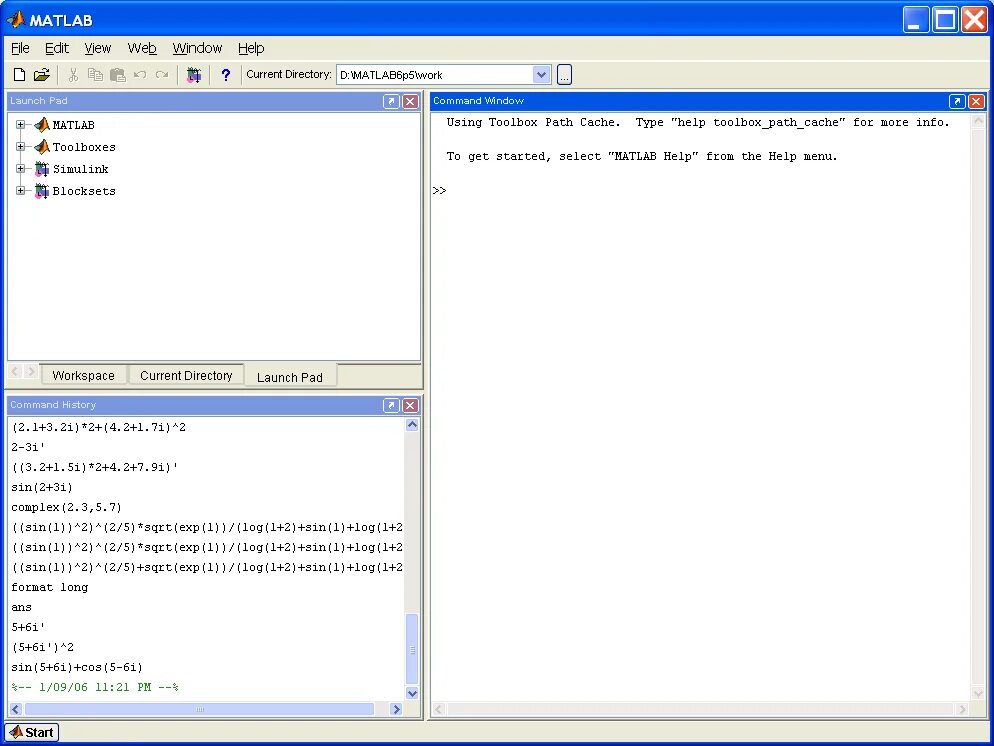Expand the Toolboxes tree node
Image resolution: width=994 pixels, height=746 pixels.
[x=20, y=146]
